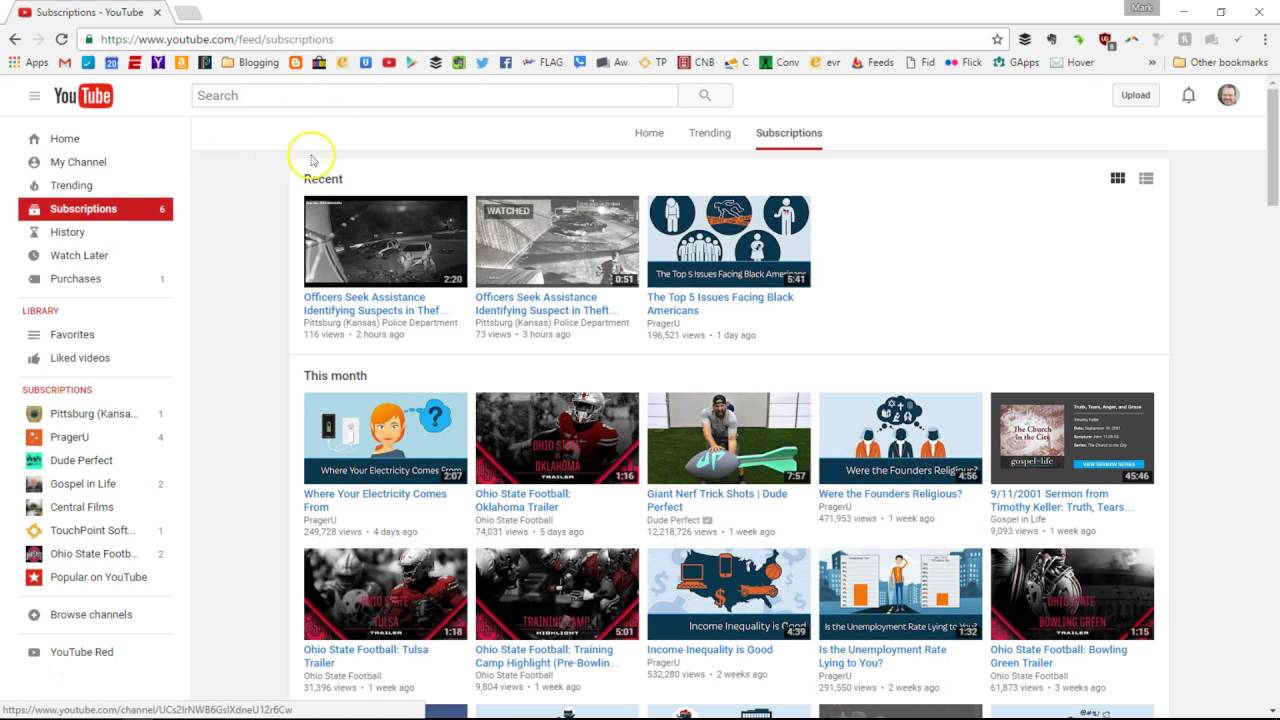1280x720 pixels.
Task: Switch to grid view layout
Action: (1118, 178)
